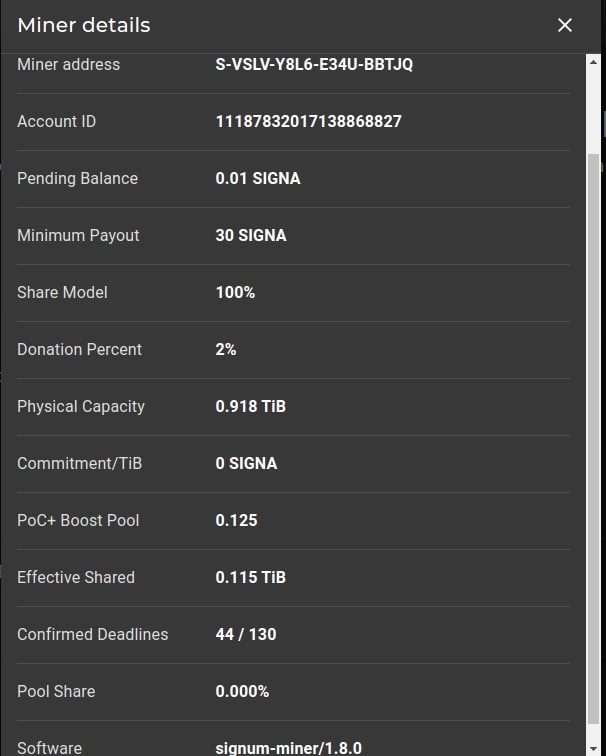Click the Confirmed Deadlines label
Screen dimensions: 606x756
pos(93,635)
